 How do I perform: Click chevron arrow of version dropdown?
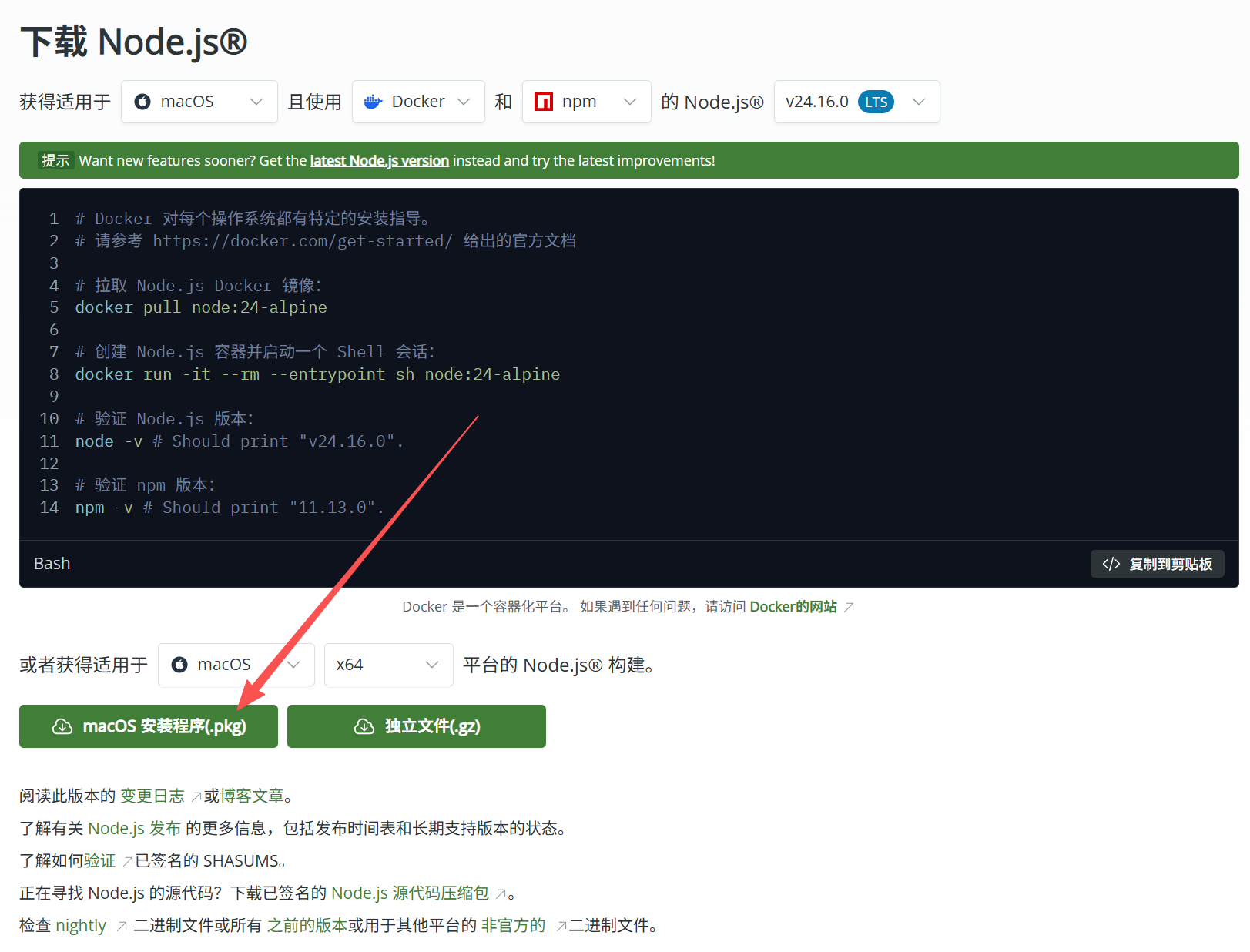(918, 102)
